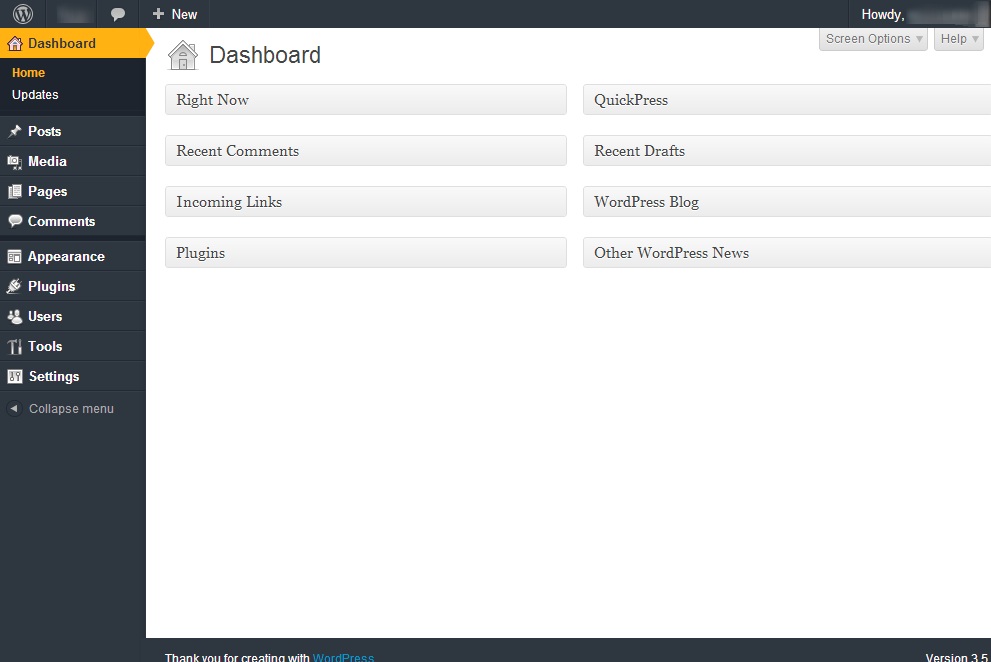Click the Posts pushpin icon
Image resolution: width=991 pixels, height=662 pixels.
[x=15, y=132]
